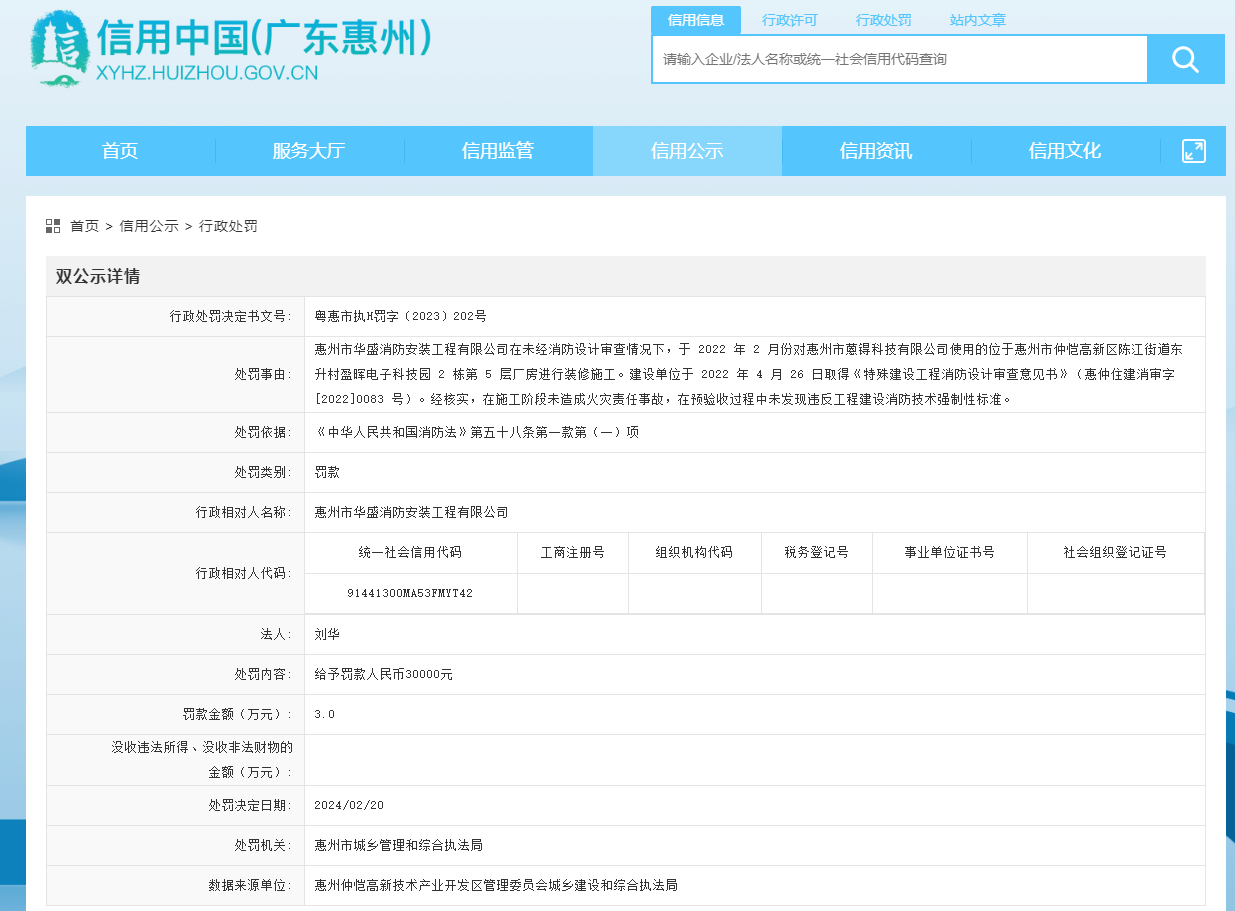Viewport: 1235px width, 911px height.
Task: Select the 信用信息 search tab
Action: [x=696, y=20]
